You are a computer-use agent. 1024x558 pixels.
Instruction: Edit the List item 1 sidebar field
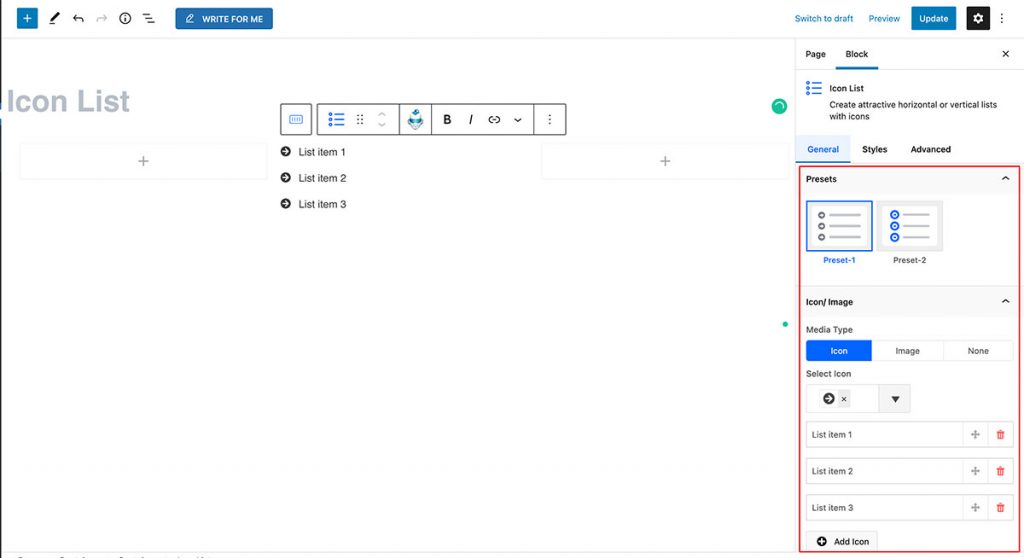[x=884, y=435]
